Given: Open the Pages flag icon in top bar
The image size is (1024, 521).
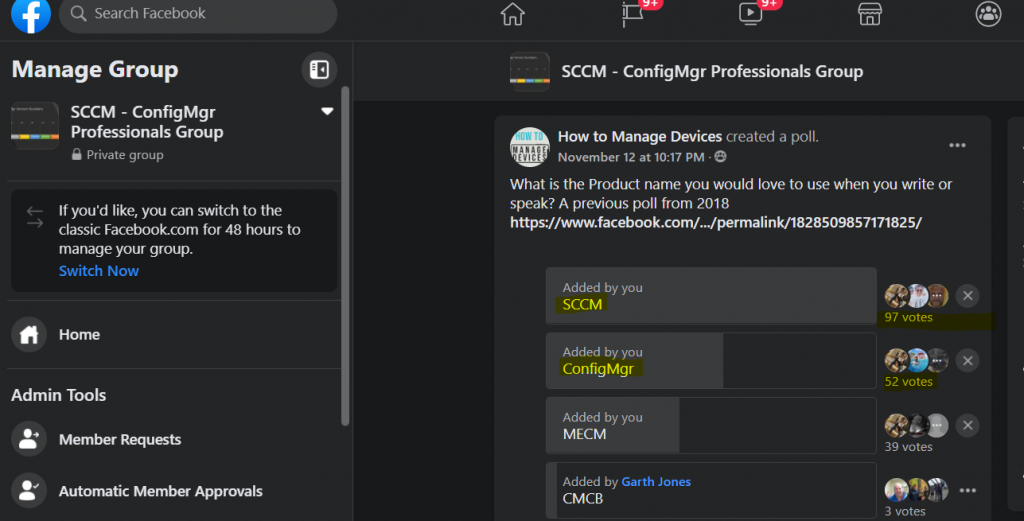Looking at the screenshot, I should 632,14.
